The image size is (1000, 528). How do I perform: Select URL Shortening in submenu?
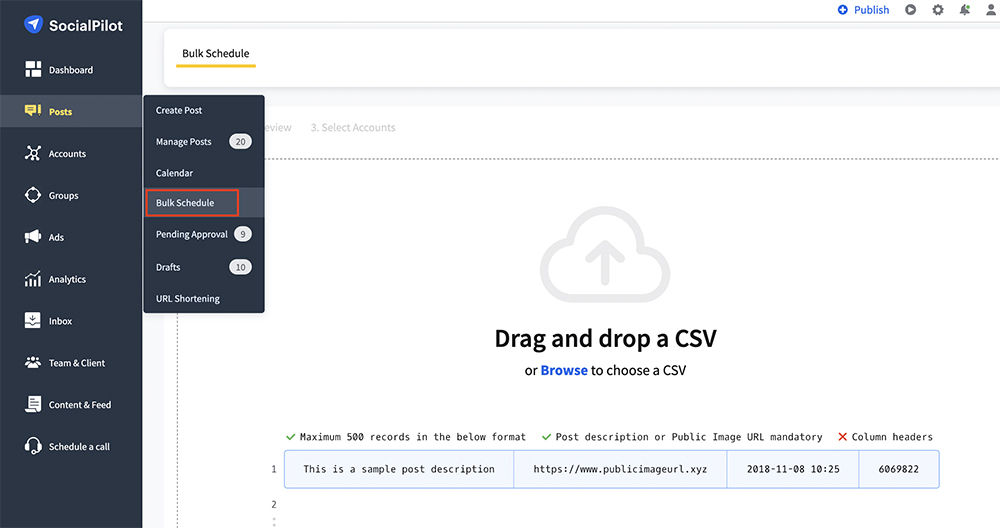pos(188,298)
